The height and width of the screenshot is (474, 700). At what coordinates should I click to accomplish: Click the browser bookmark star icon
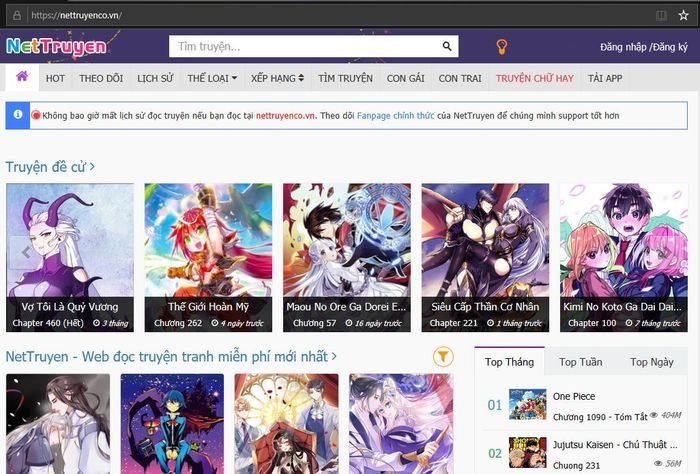pos(683,15)
